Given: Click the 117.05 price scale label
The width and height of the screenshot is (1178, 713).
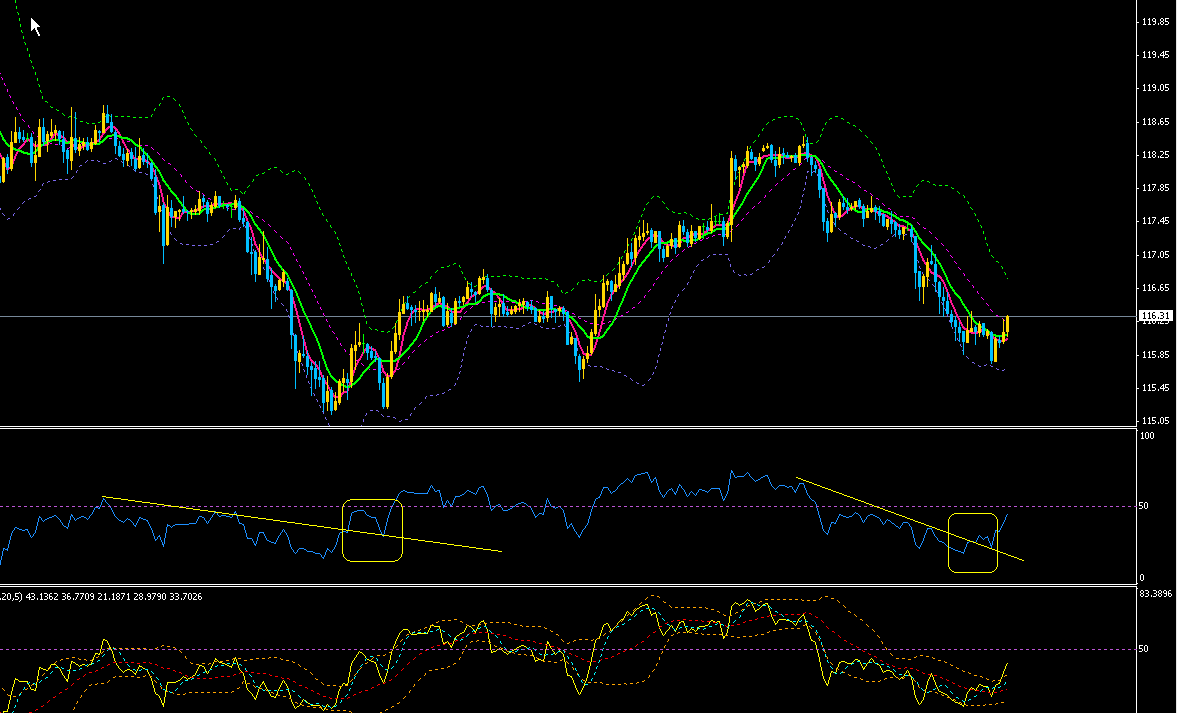Looking at the screenshot, I should 1155,255.
